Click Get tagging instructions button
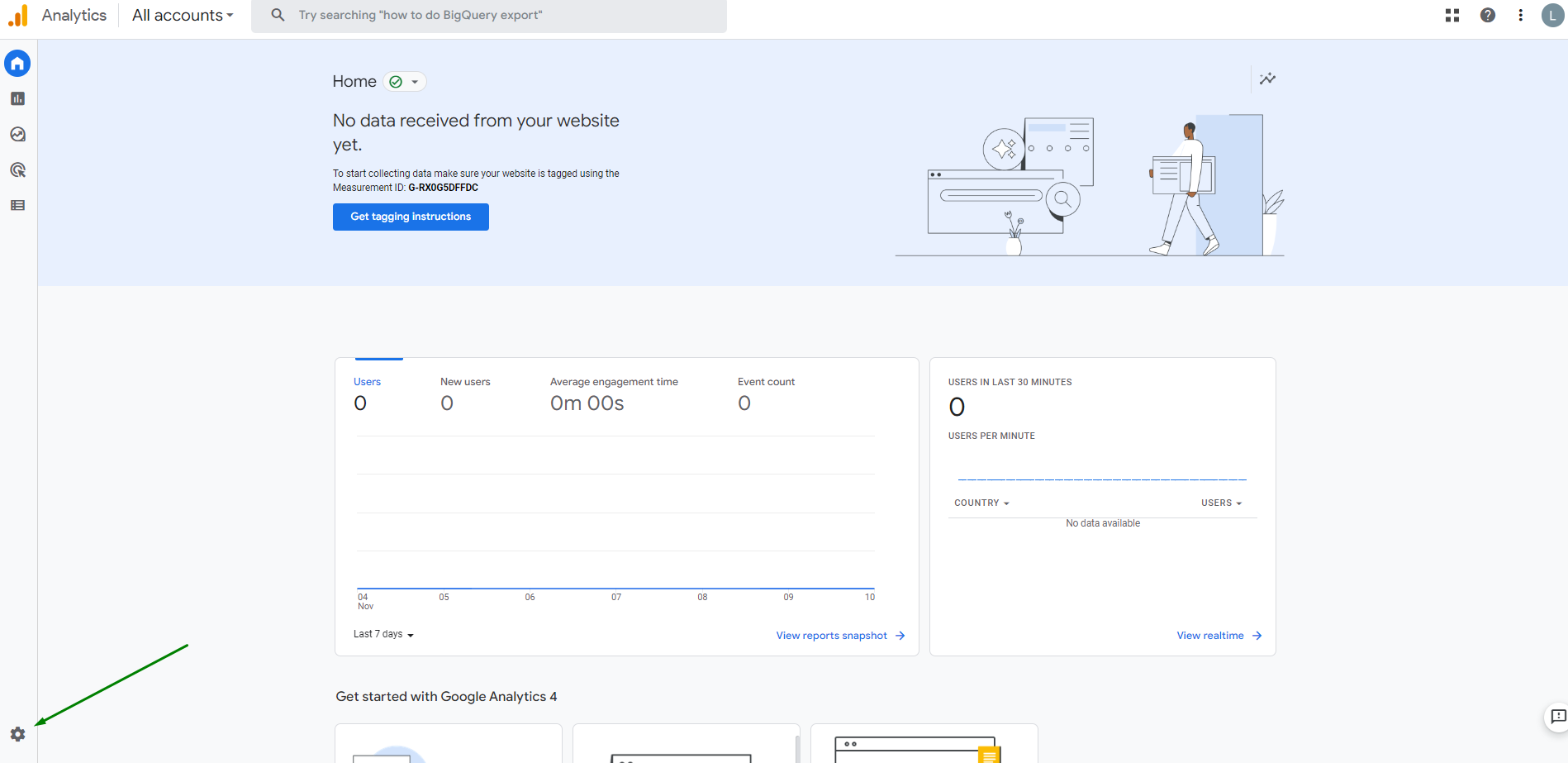The image size is (1568, 763). click(411, 217)
